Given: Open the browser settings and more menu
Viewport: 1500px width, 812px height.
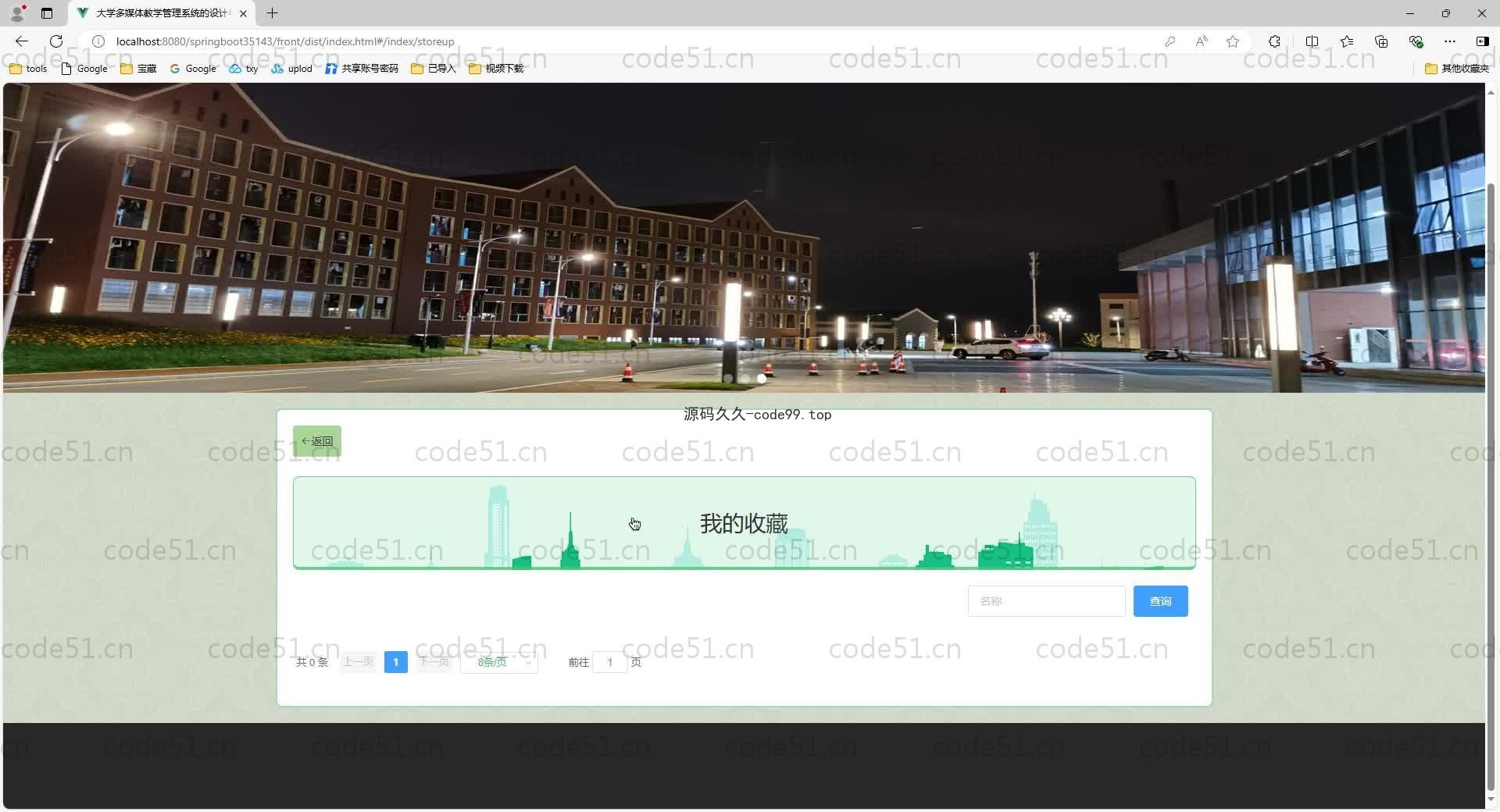Looking at the screenshot, I should click(x=1450, y=41).
